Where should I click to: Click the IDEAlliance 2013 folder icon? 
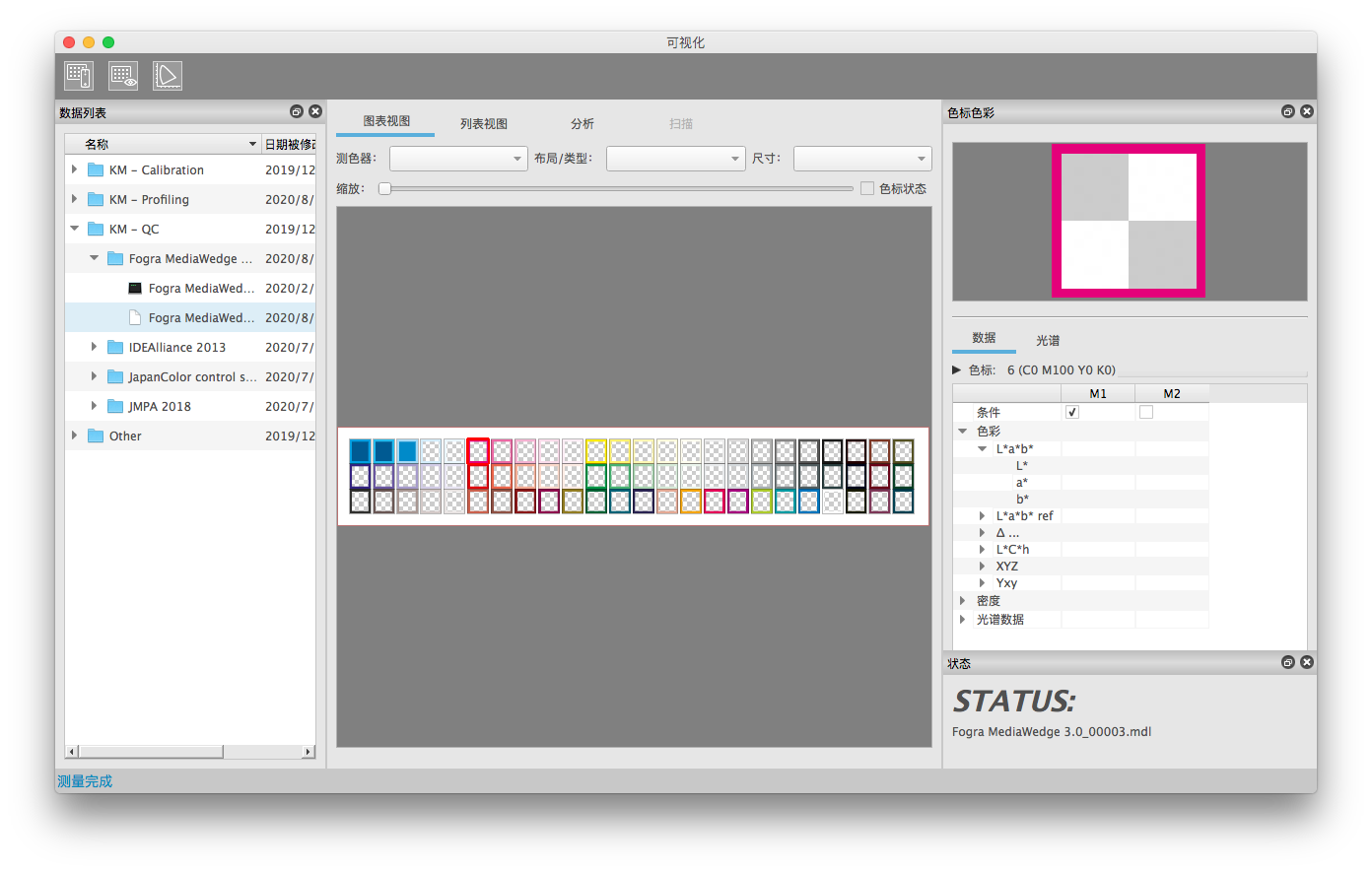(115, 347)
